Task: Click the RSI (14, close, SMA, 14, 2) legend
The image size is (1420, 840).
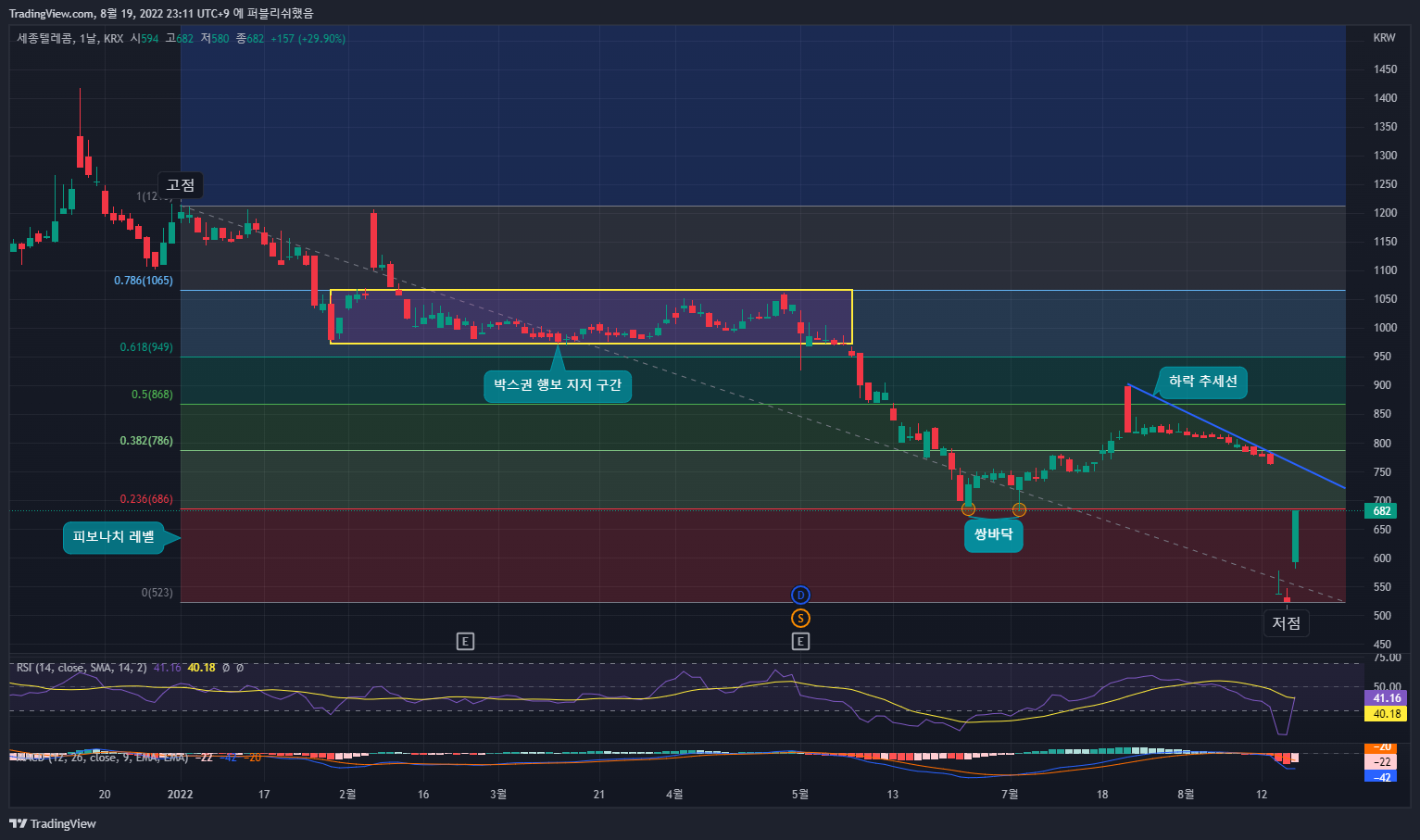Action: pos(82,668)
